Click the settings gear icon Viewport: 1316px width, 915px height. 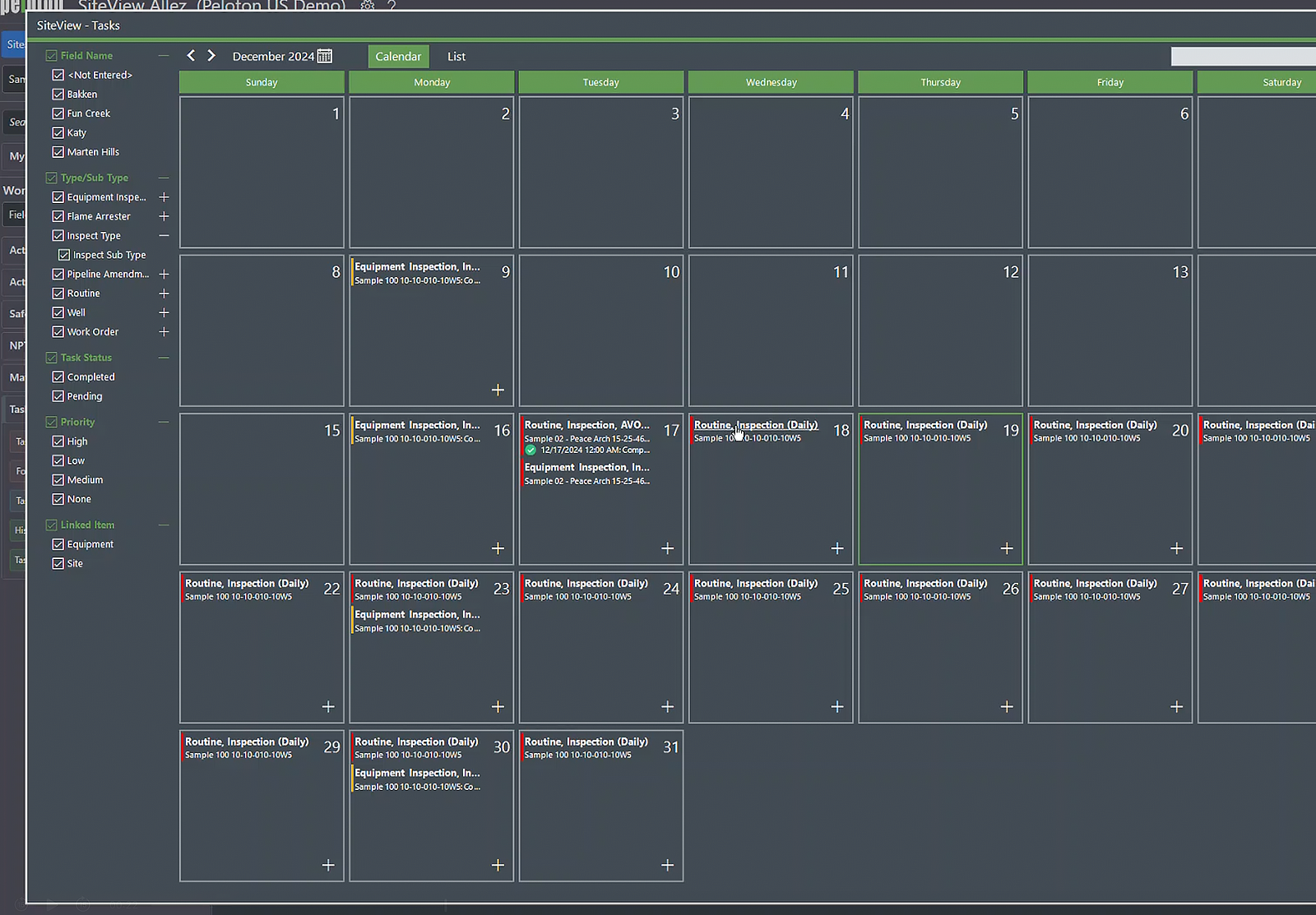[x=368, y=6]
